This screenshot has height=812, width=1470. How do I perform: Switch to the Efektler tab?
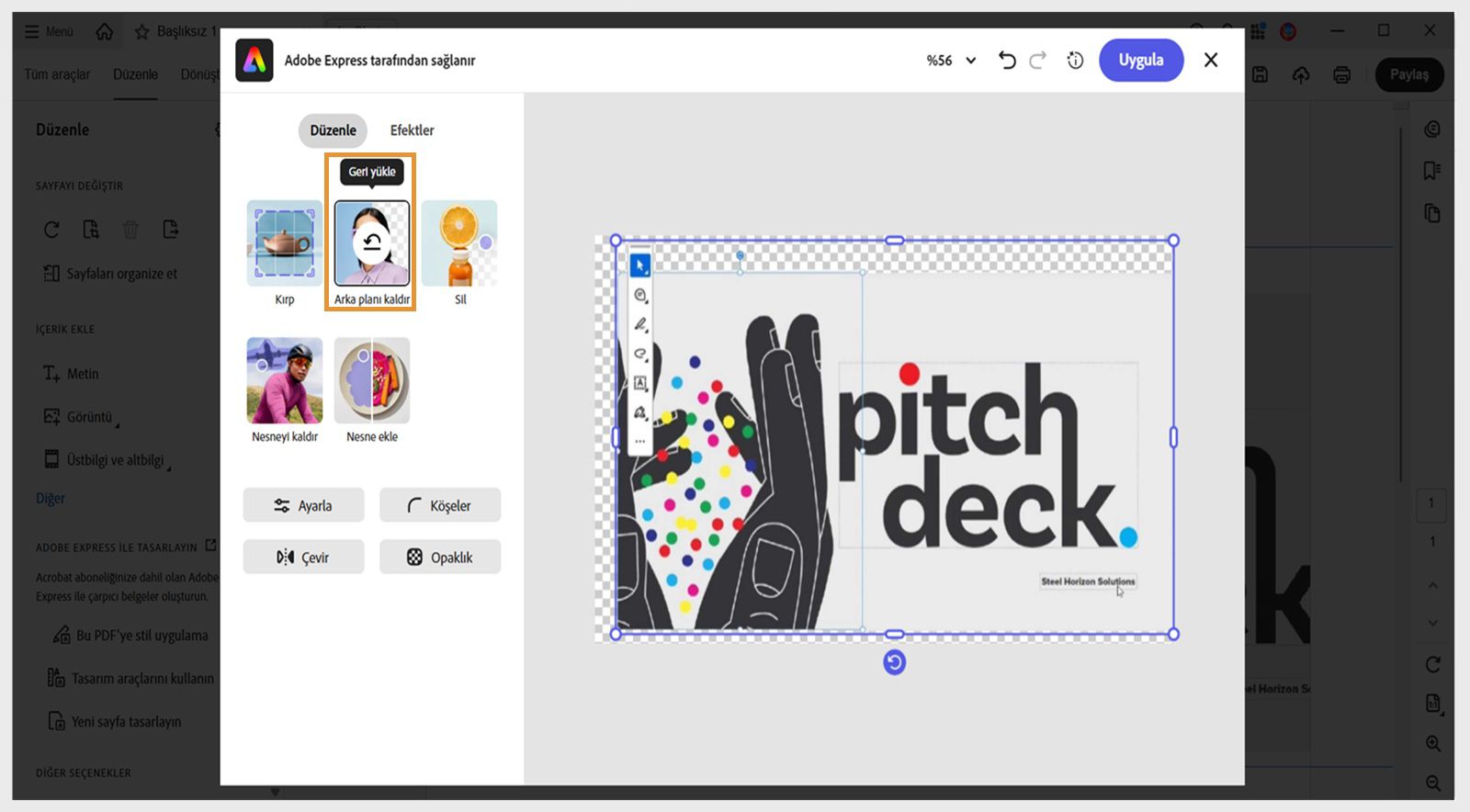click(x=412, y=130)
